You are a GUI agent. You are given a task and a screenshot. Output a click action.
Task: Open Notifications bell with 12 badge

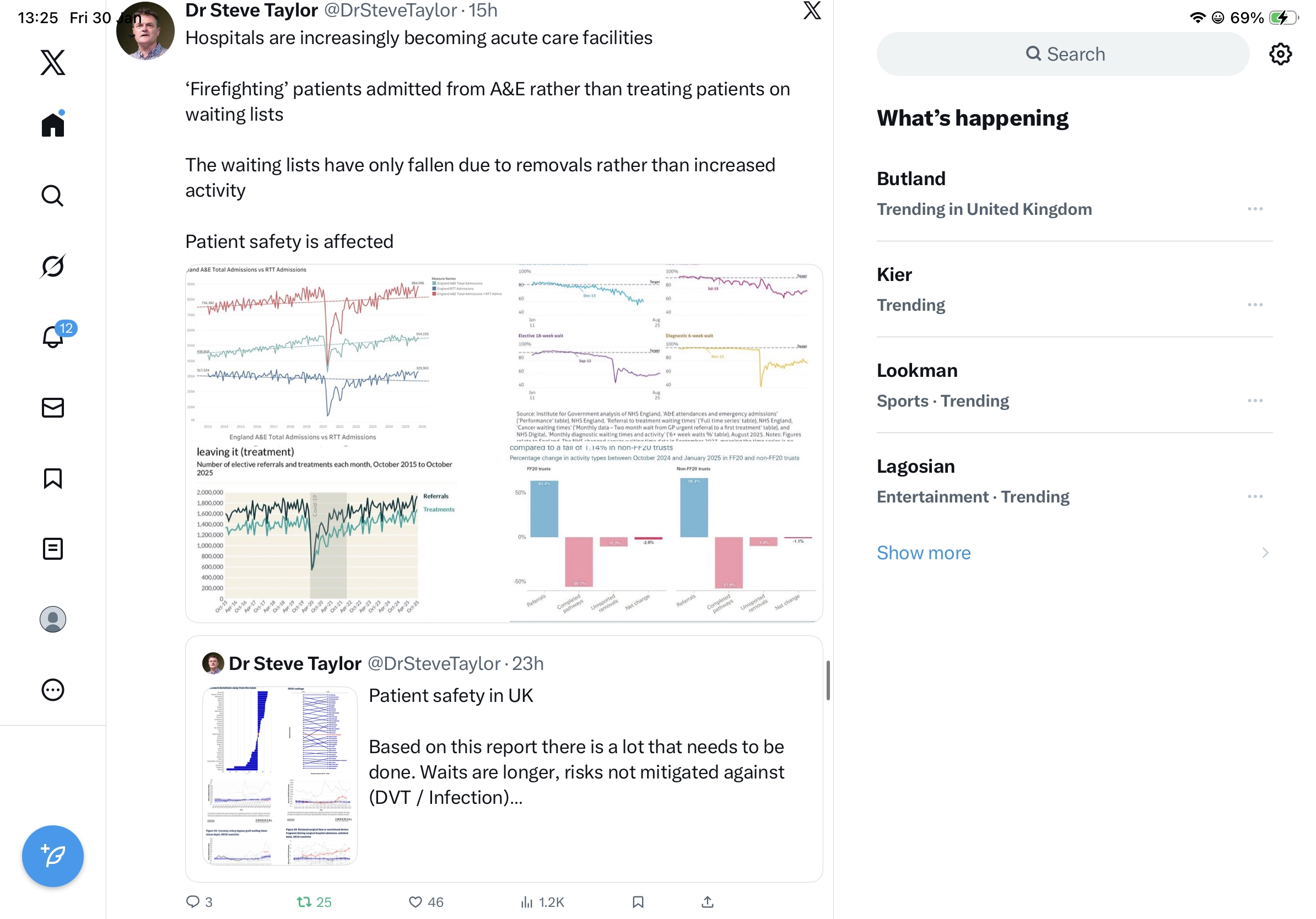click(x=53, y=337)
